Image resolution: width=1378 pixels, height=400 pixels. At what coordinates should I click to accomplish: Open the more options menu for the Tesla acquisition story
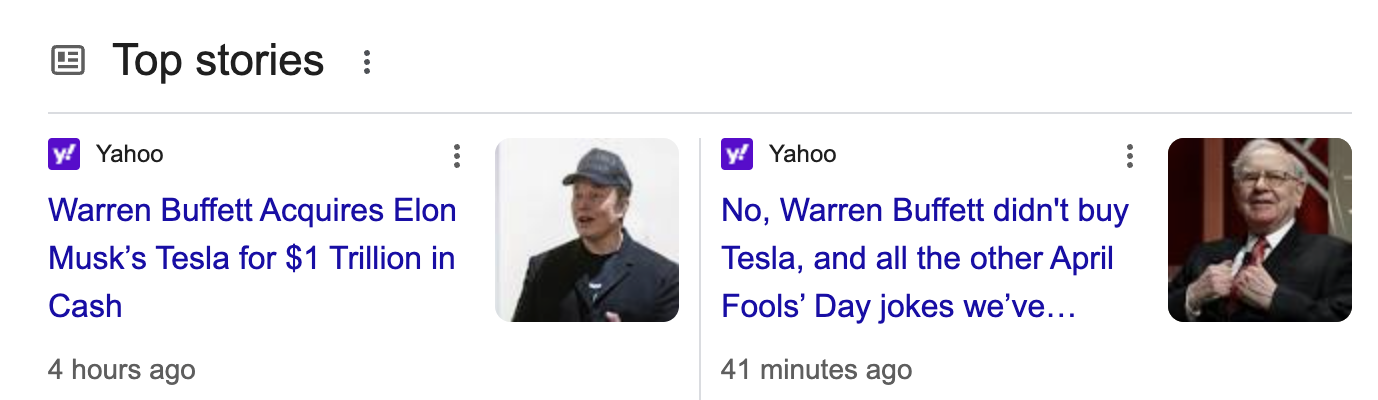[x=457, y=156]
